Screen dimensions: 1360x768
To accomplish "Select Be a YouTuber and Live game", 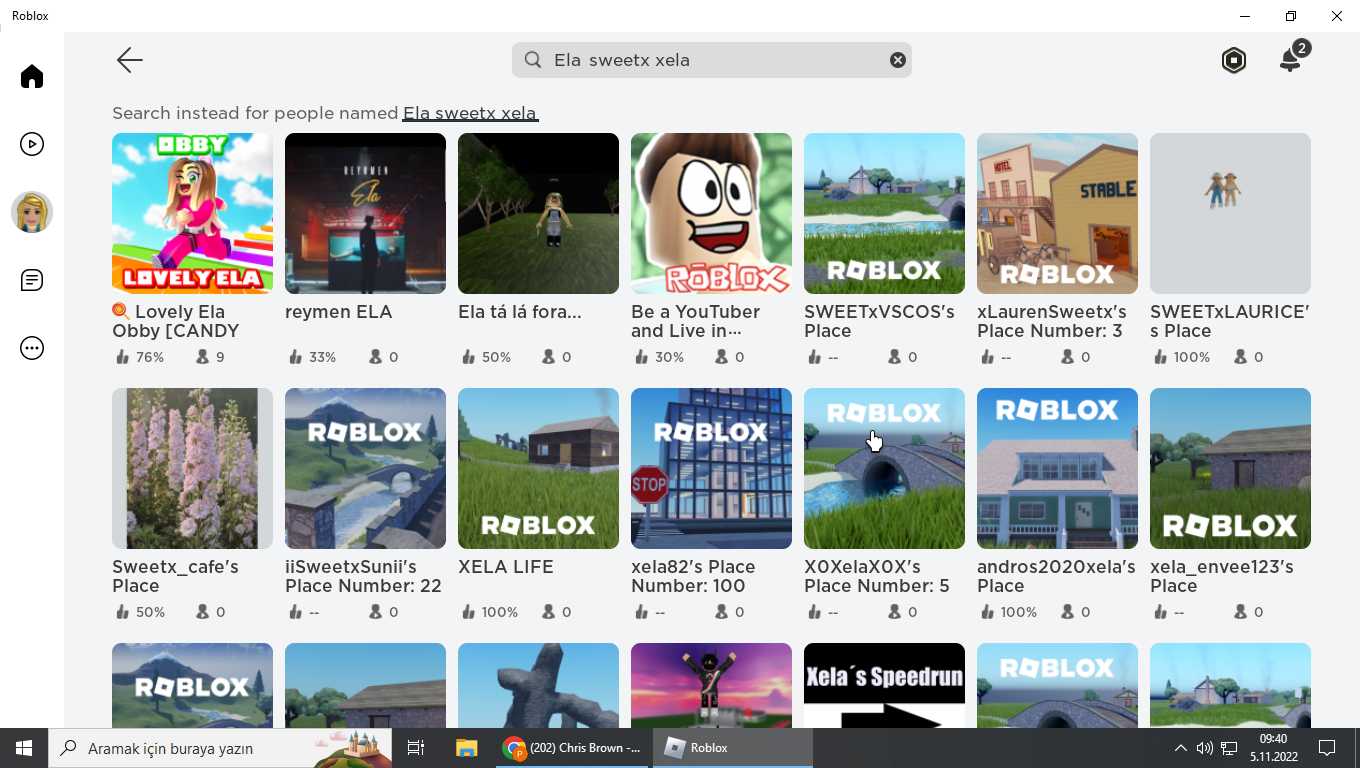I will pos(711,213).
